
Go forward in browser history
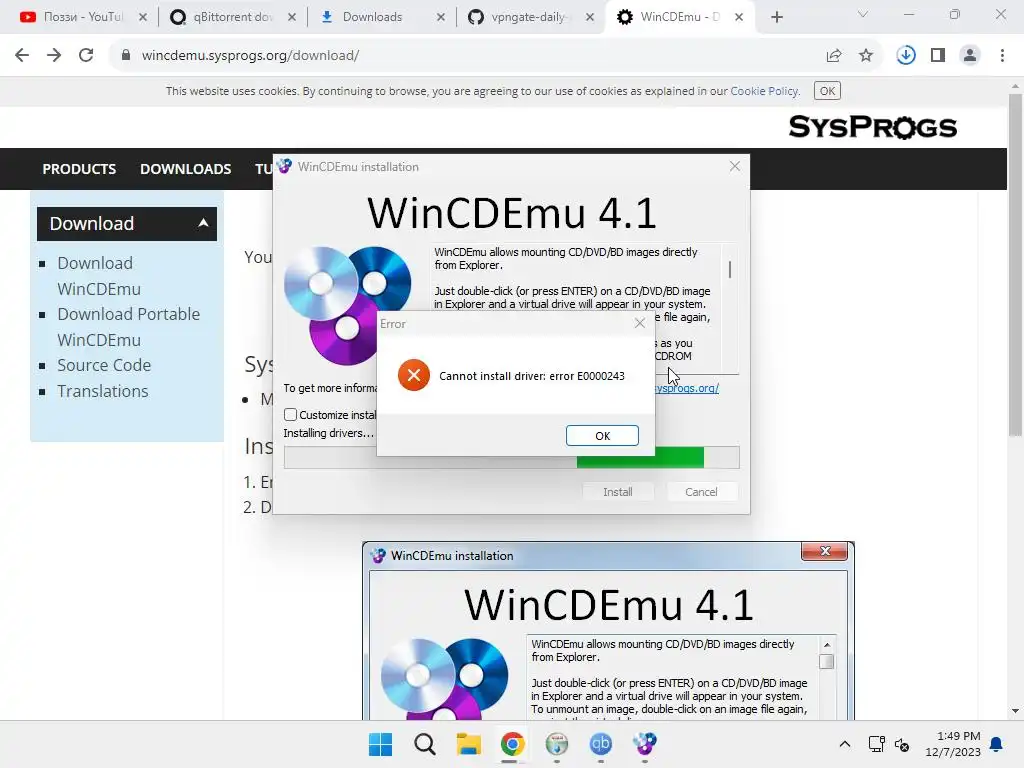pos(54,56)
